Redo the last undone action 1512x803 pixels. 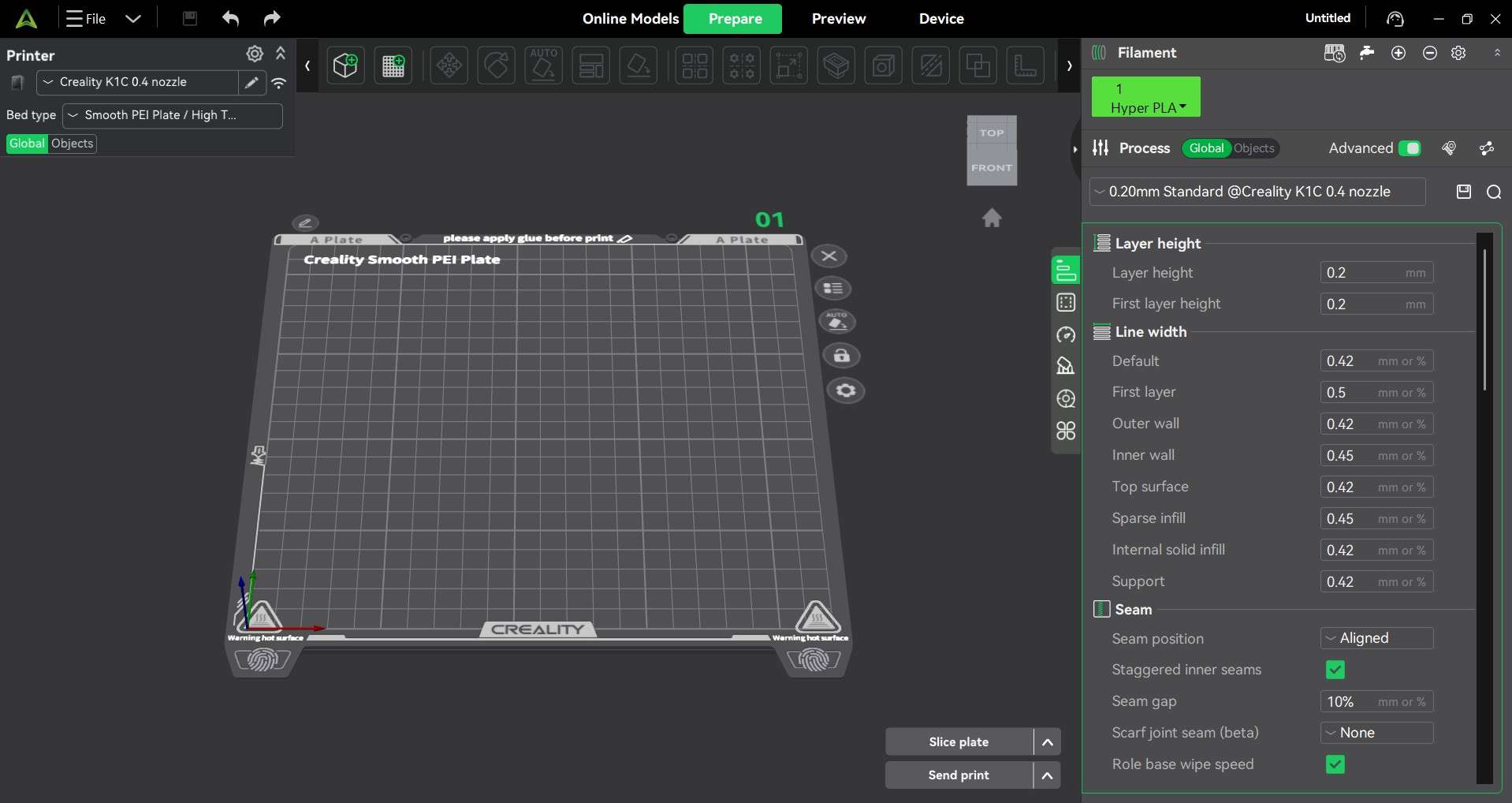[272, 18]
